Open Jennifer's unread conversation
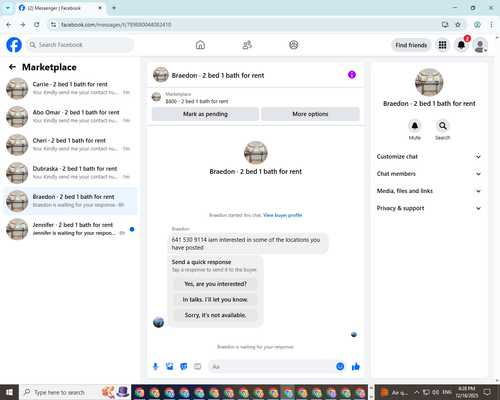The width and height of the screenshot is (500, 400). tap(70, 229)
